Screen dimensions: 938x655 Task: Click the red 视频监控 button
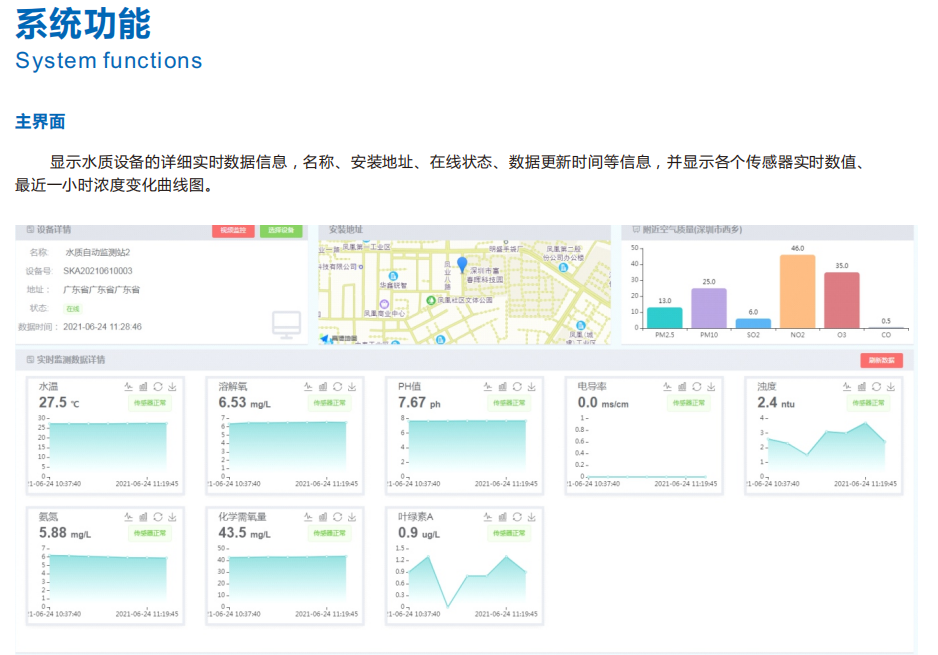point(233,231)
